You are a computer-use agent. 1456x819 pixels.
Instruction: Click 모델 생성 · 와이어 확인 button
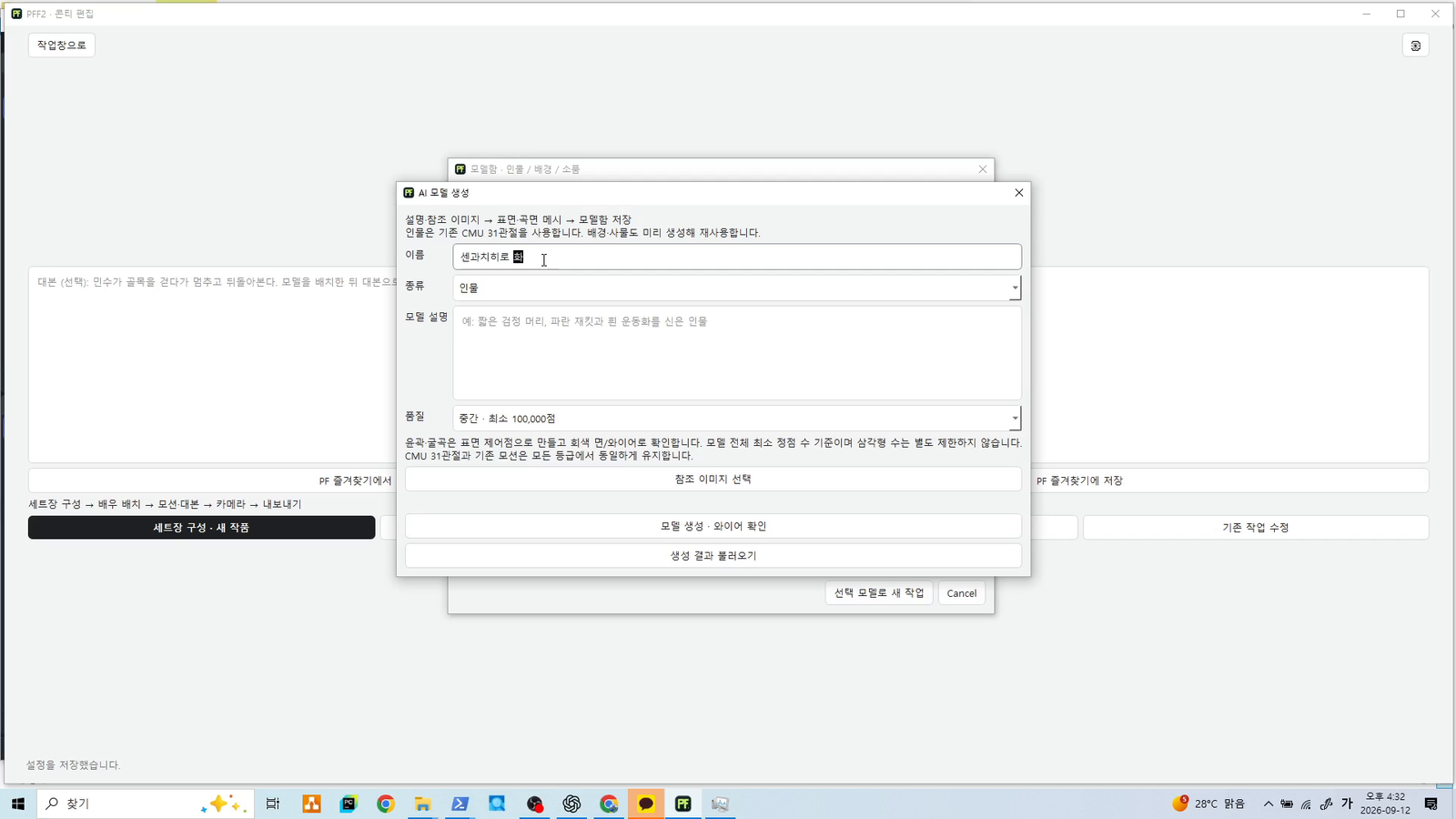pyautogui.click(x=713, y=526)
